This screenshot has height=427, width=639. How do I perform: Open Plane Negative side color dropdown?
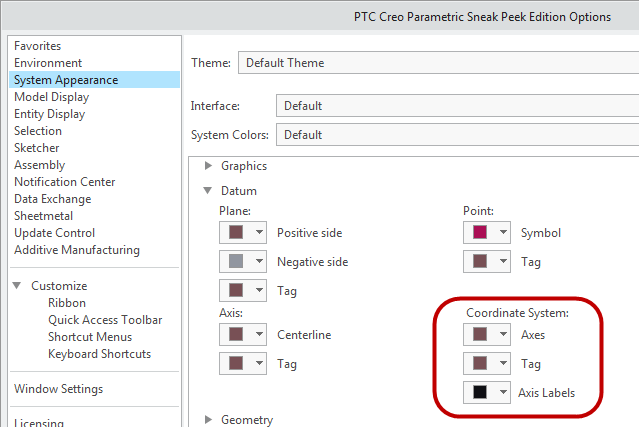click(x=243, y=262)
